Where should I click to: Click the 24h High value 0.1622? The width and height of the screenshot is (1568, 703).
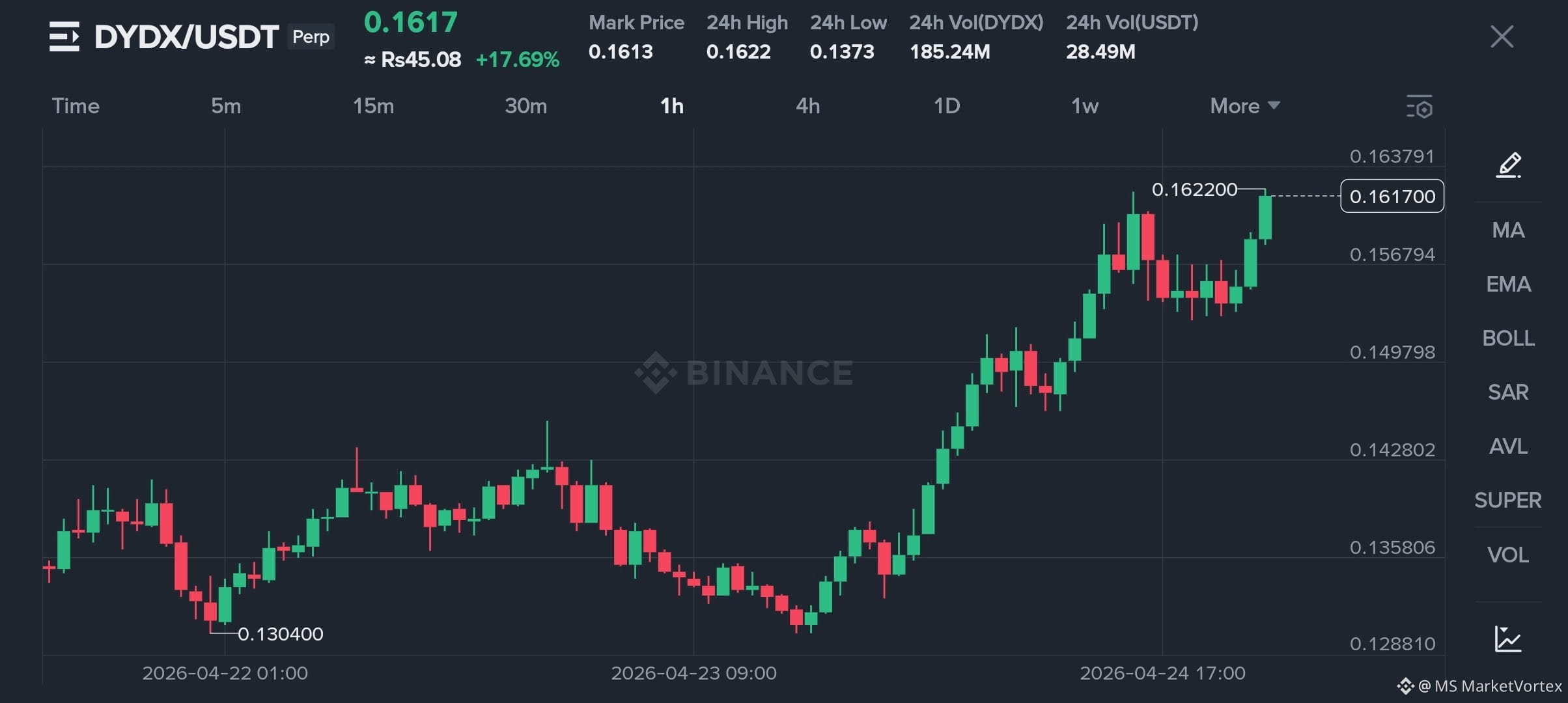738,51
